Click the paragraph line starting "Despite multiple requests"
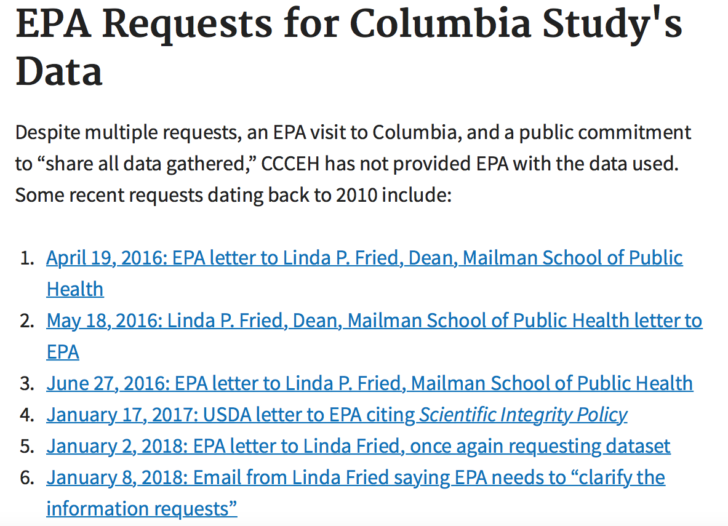Viewport: 728px width, 526px height. pos(353,133)
